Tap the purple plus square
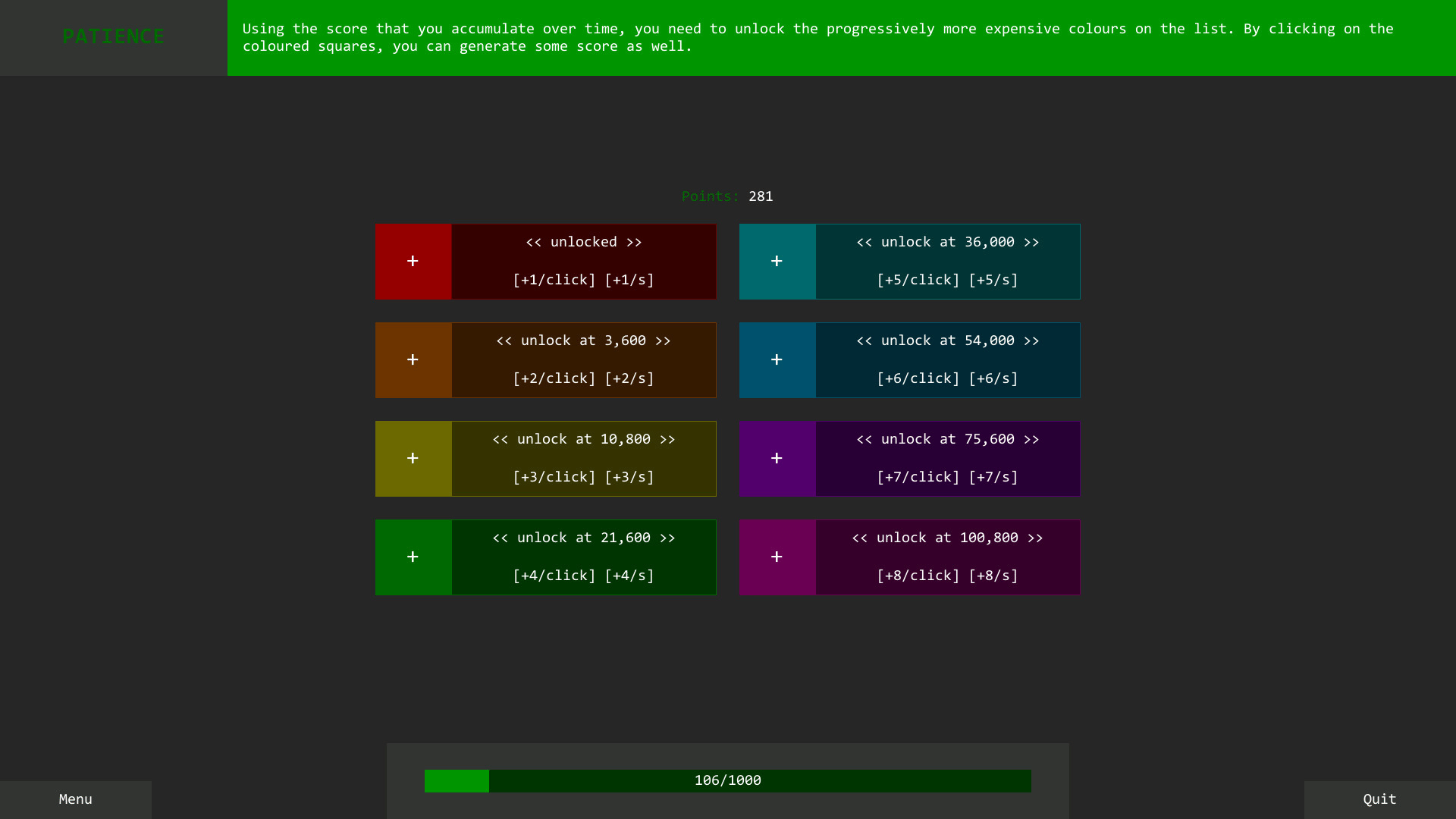1456x819 pixels. 777,459
